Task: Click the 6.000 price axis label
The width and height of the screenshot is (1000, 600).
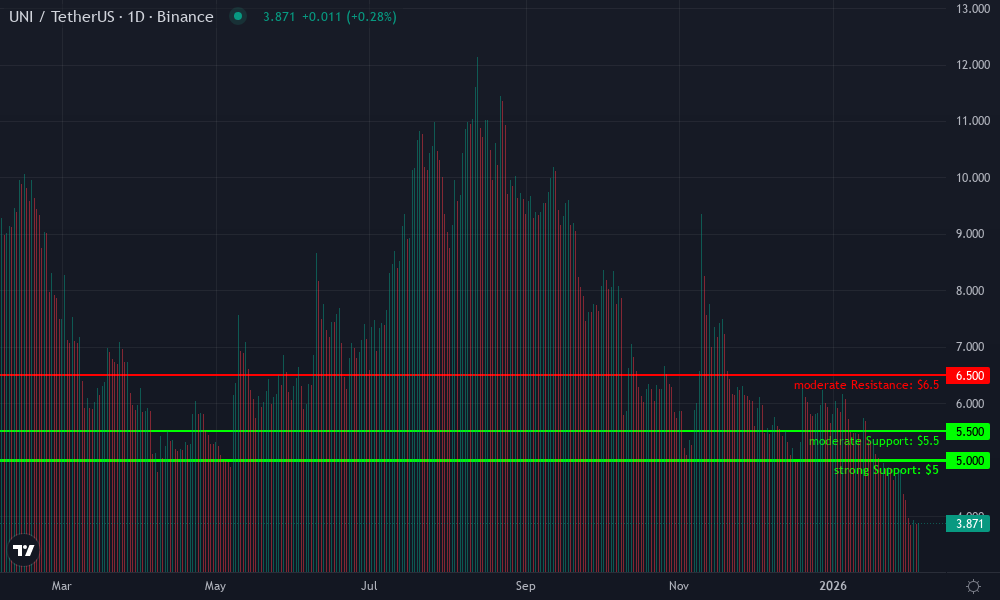Action: click(x=970, y=403)
